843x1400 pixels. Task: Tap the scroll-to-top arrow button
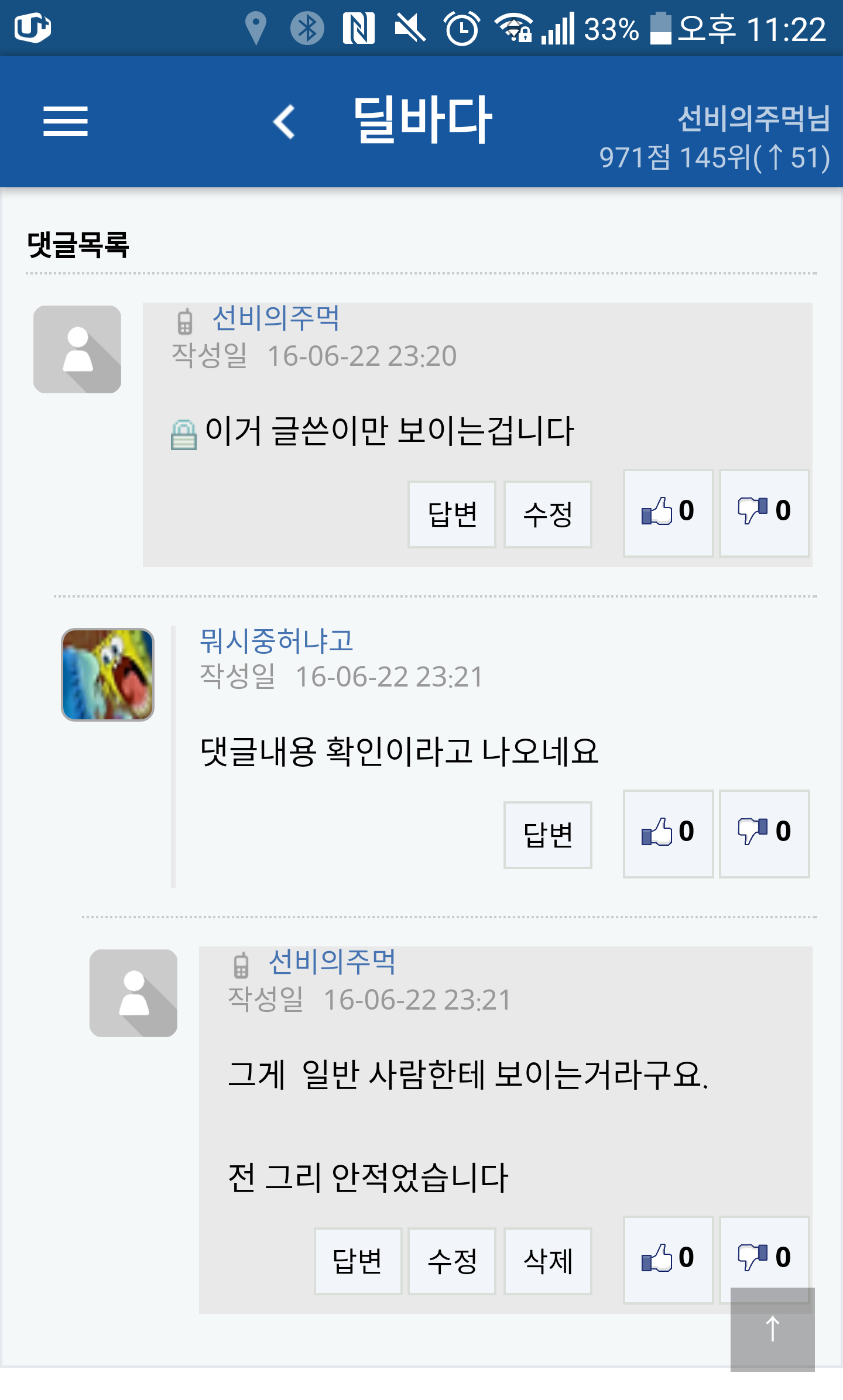pos(772,1329)
